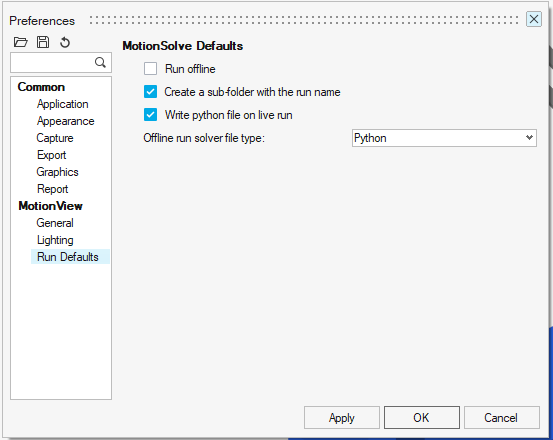The image size is (553, 440).
Task: Disable Write python file on live run
Action: 150,115
